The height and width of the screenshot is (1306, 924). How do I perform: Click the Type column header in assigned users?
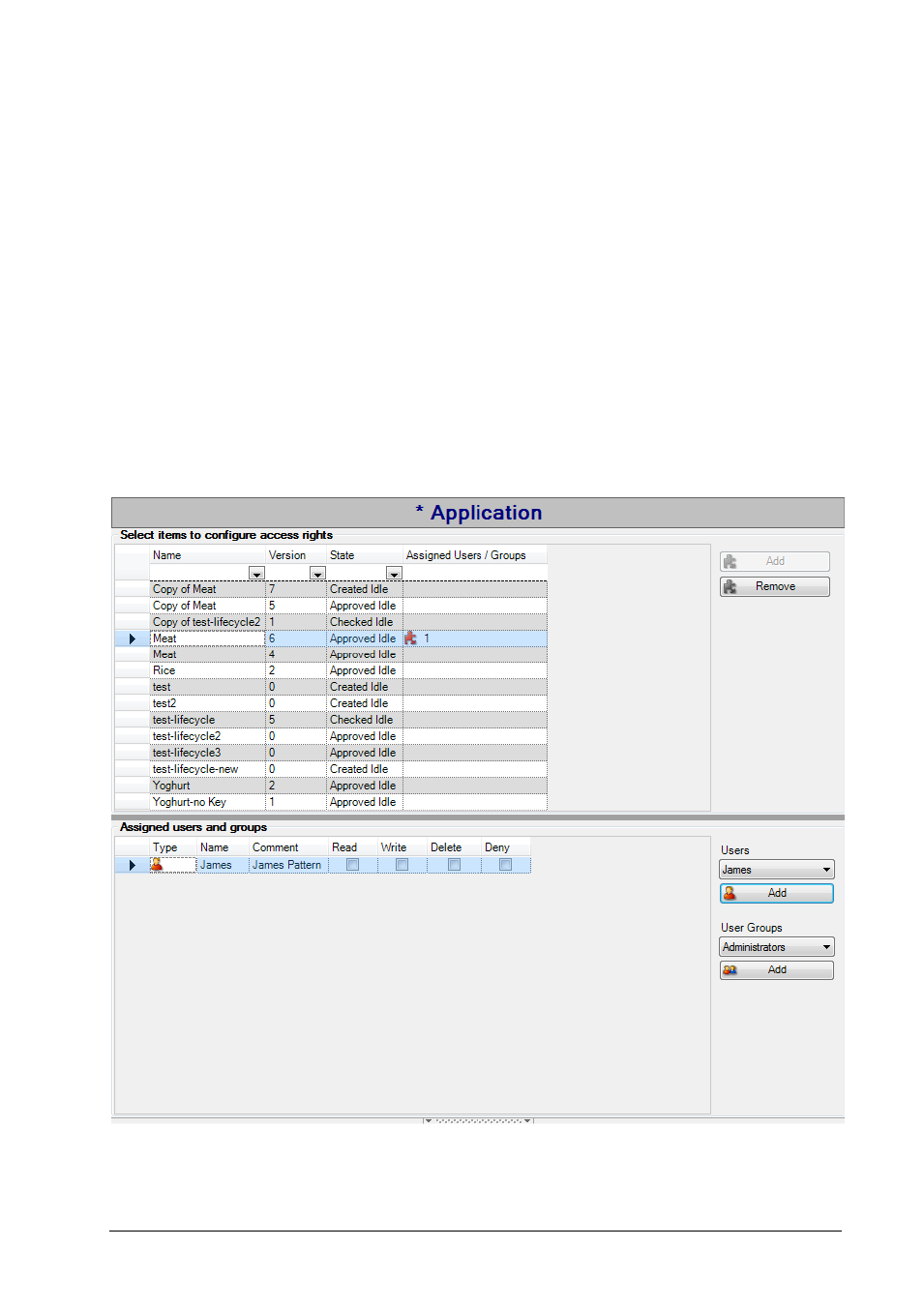pyautogui.click(x=173, y=847)
